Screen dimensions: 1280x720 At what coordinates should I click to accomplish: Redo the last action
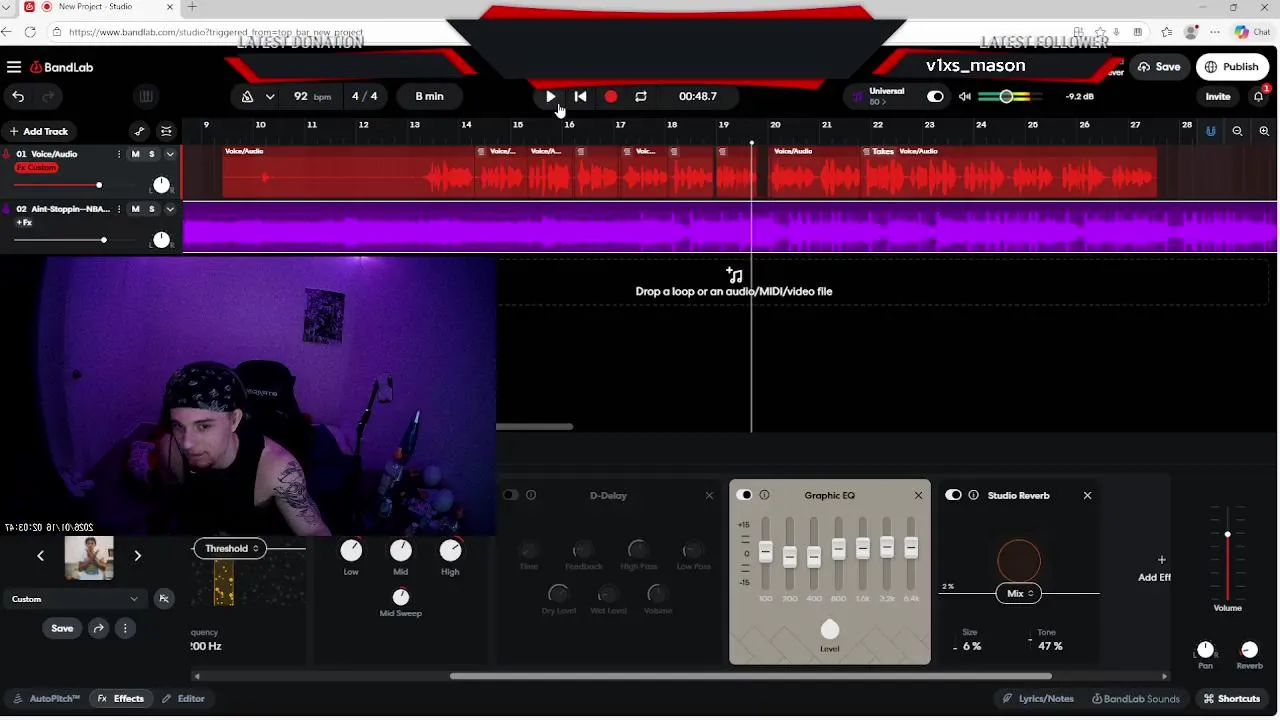click(x=48, y=96)
